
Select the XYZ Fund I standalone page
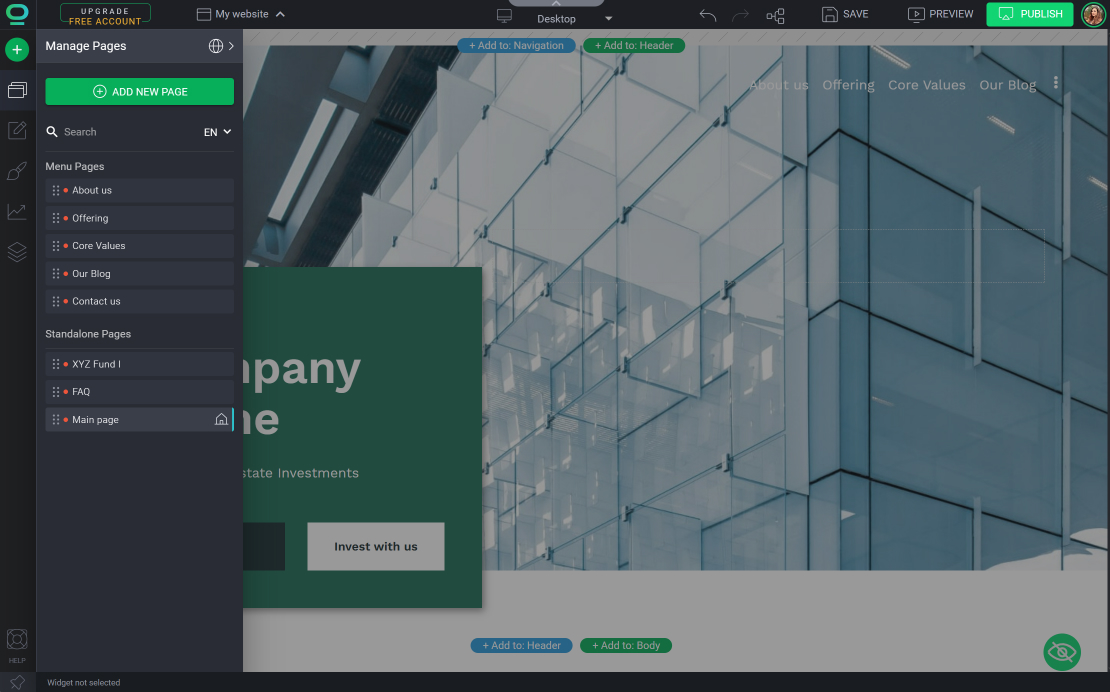139,364
